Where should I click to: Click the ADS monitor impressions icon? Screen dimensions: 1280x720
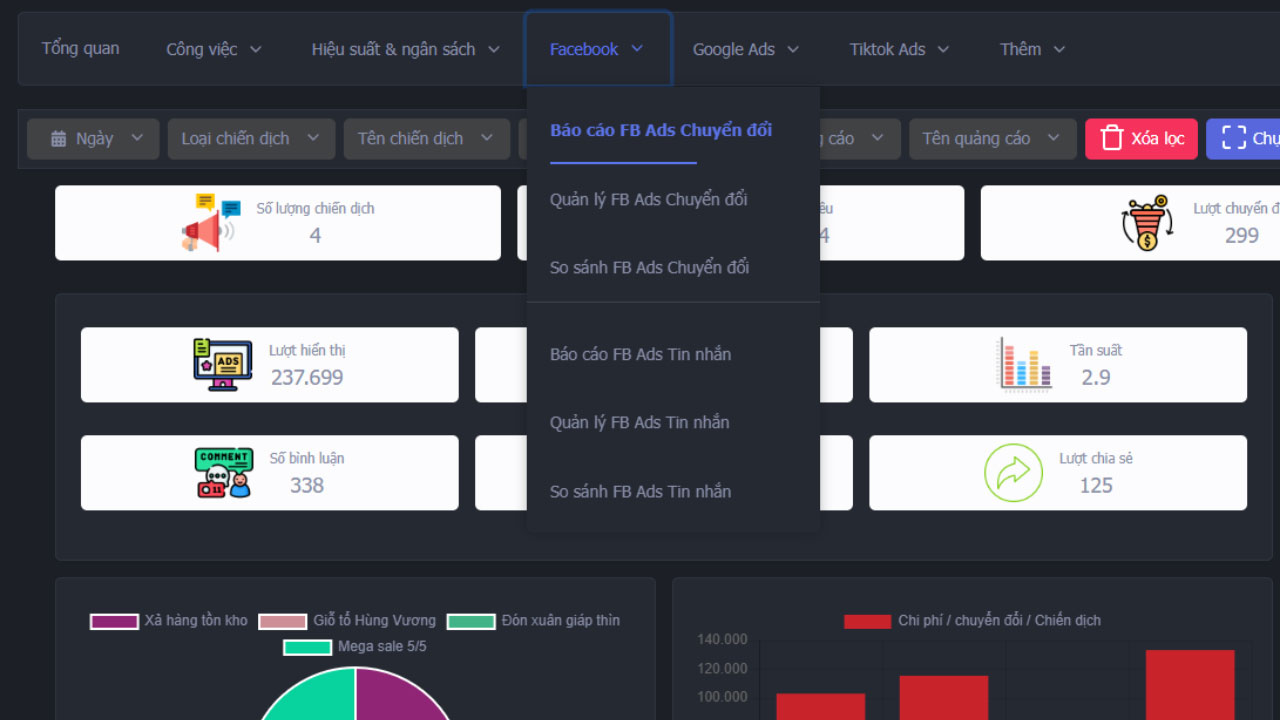point(223,364)
